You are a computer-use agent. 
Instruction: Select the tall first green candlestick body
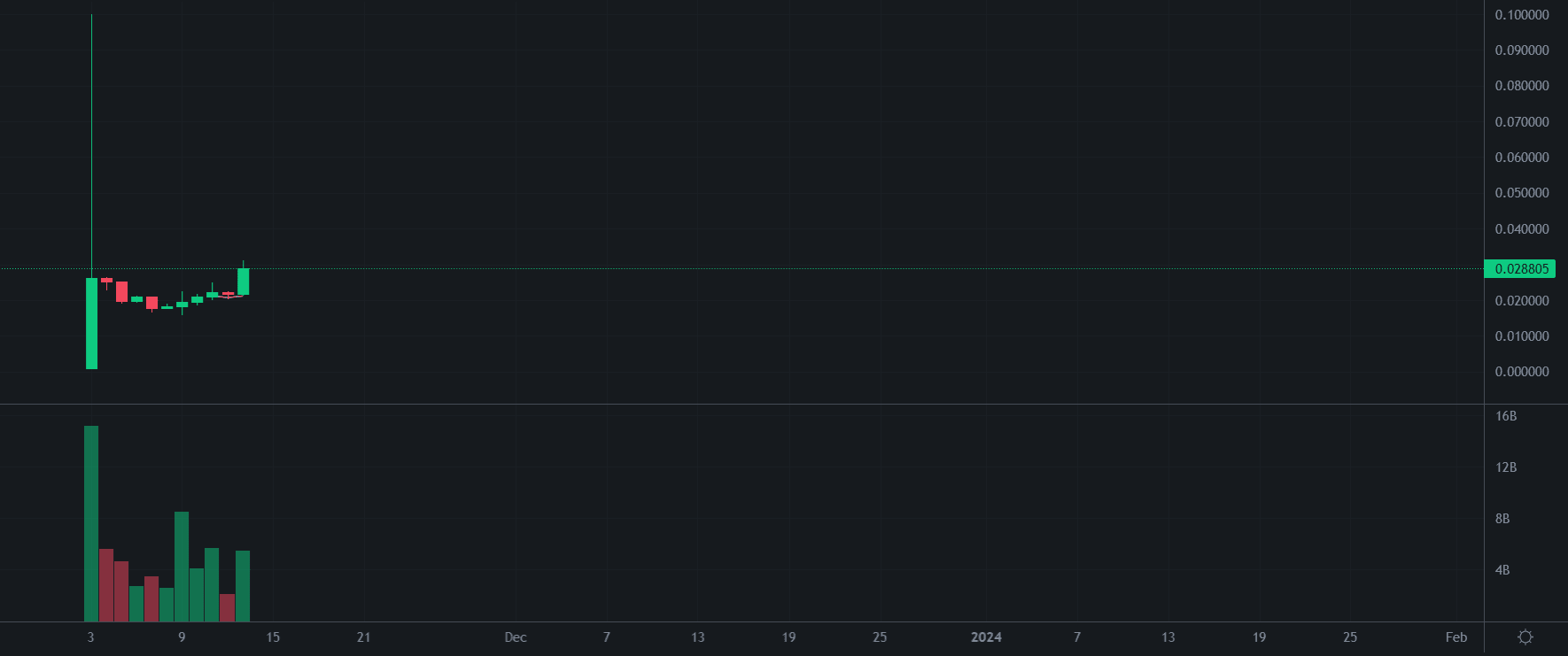[91, 323]
